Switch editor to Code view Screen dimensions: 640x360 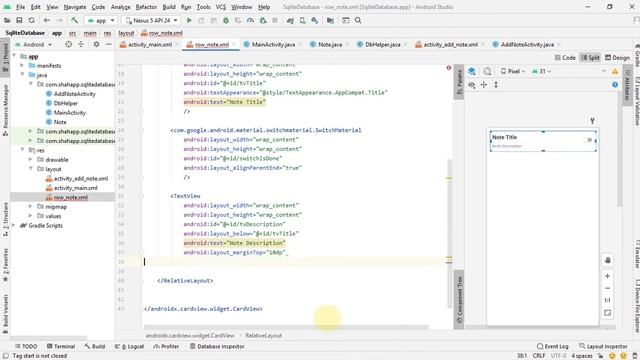pos(565,58)
